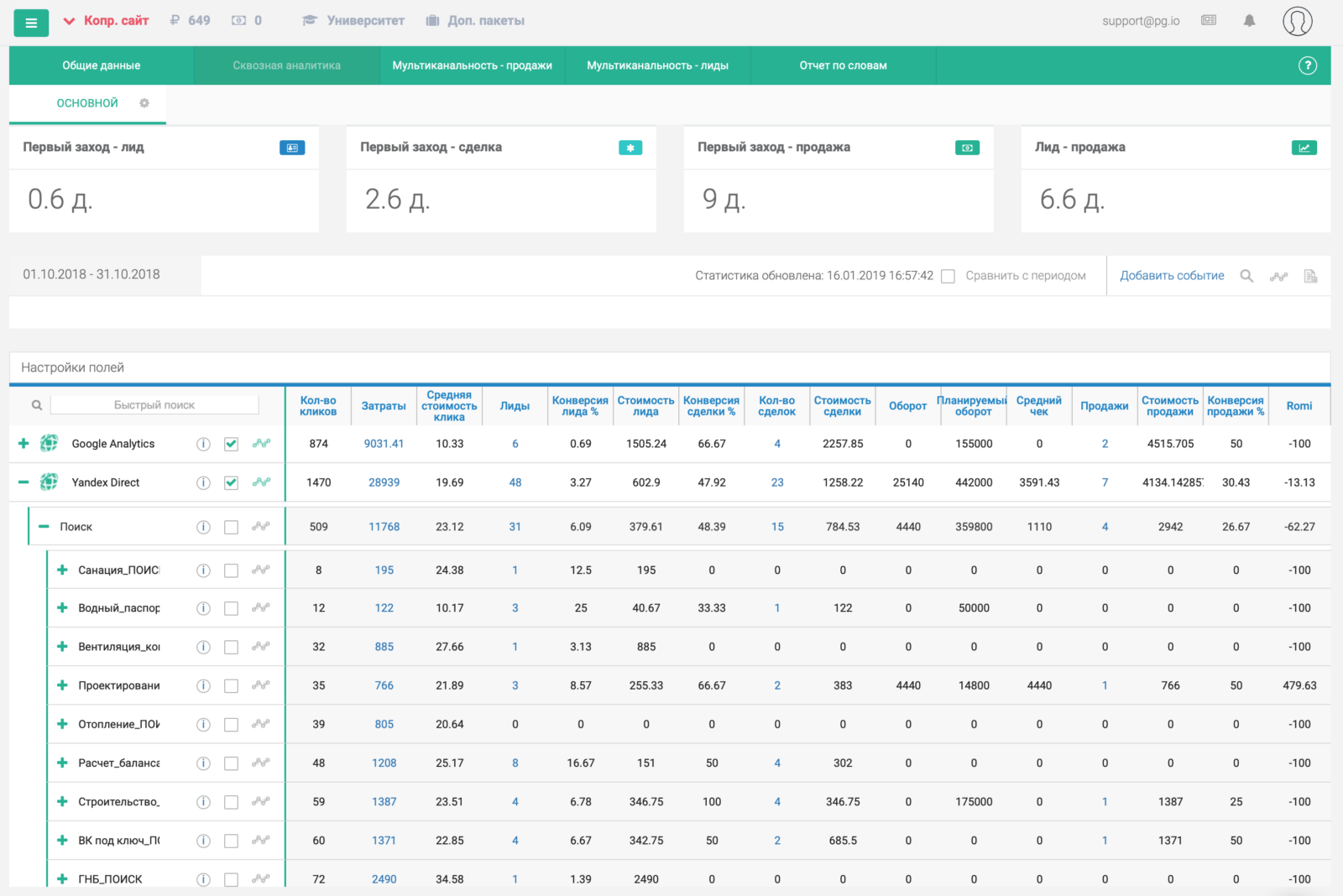Open the Общие данные tab

(101, 65)
